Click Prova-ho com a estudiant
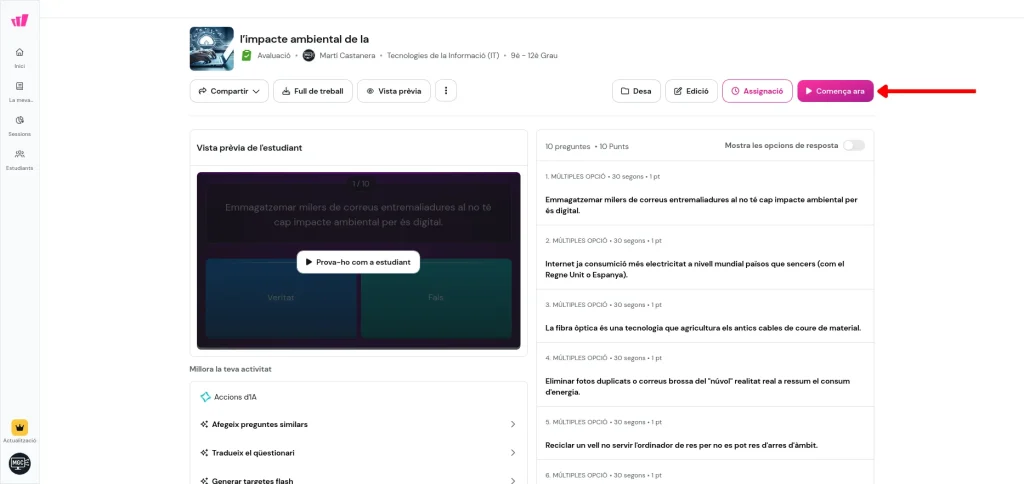 358,262
